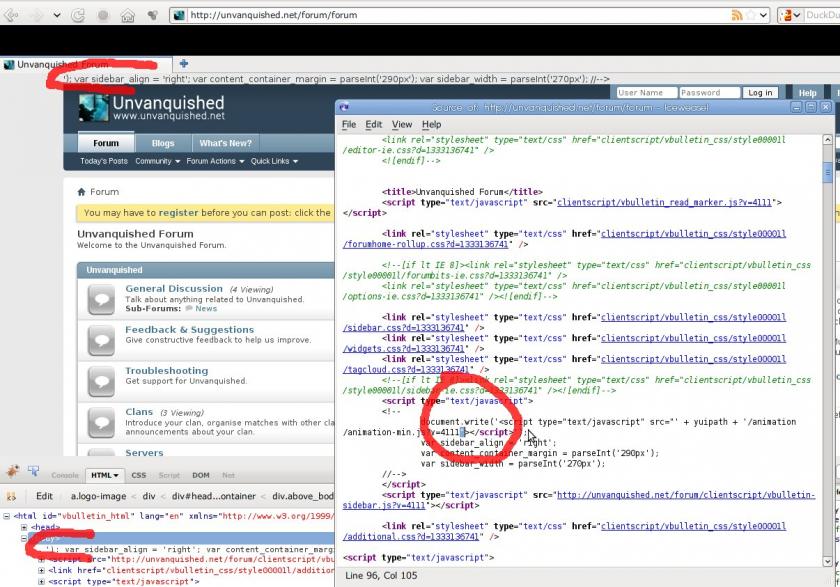The image size is (840, 587).
Task: Open the General Discussion forum link
Action: [174, 289]
